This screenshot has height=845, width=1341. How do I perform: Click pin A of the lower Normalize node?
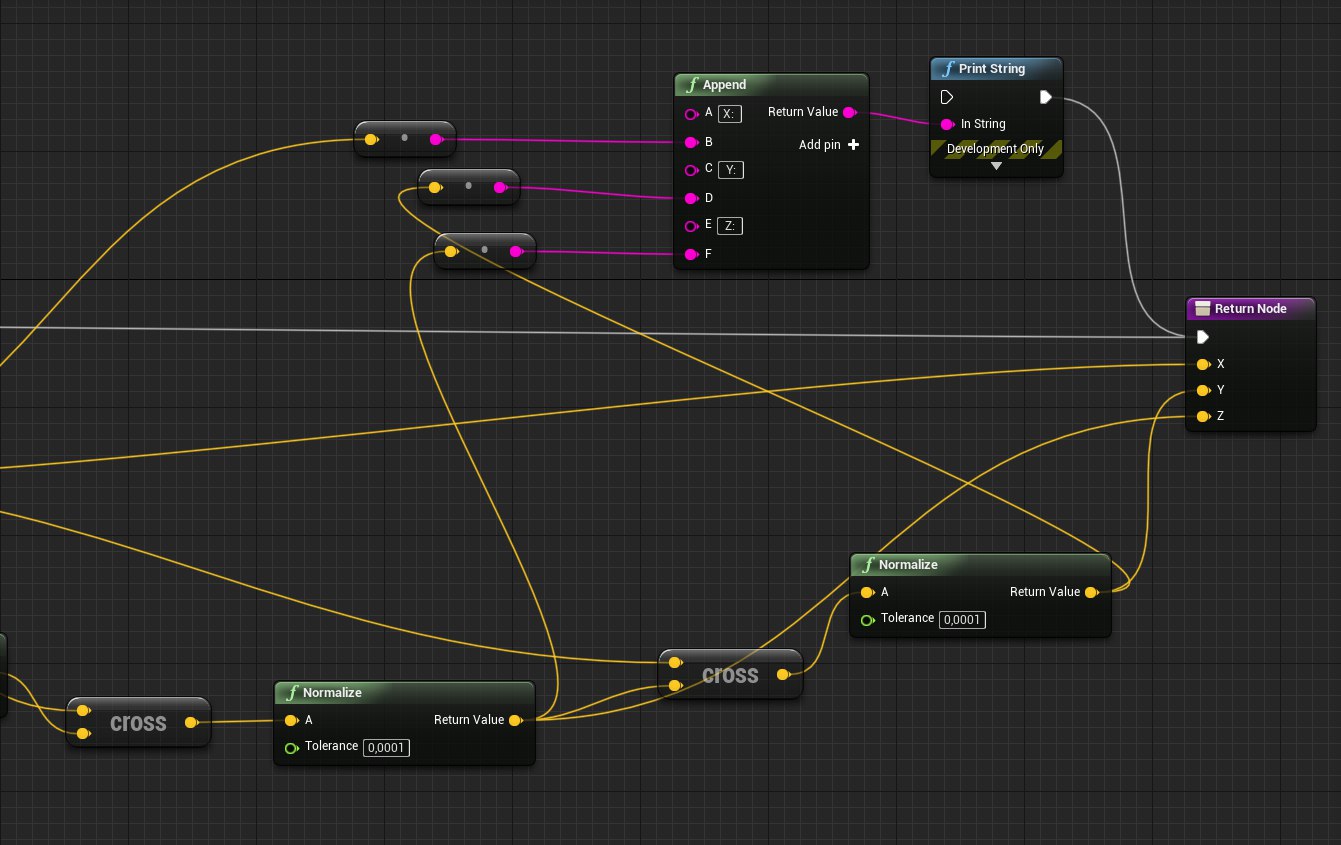(x=291, y=720)
